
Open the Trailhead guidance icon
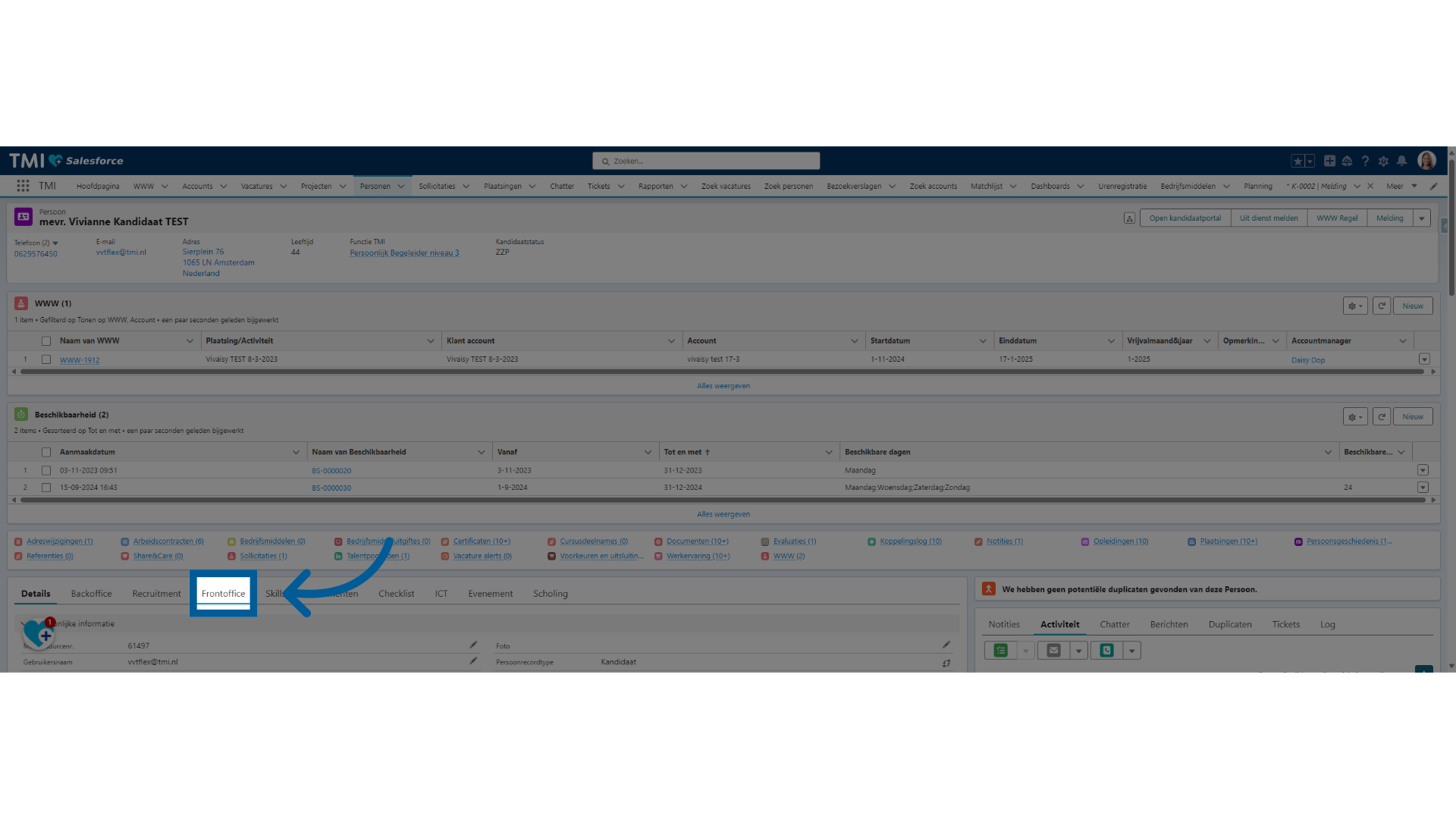tap(1347, 161)
